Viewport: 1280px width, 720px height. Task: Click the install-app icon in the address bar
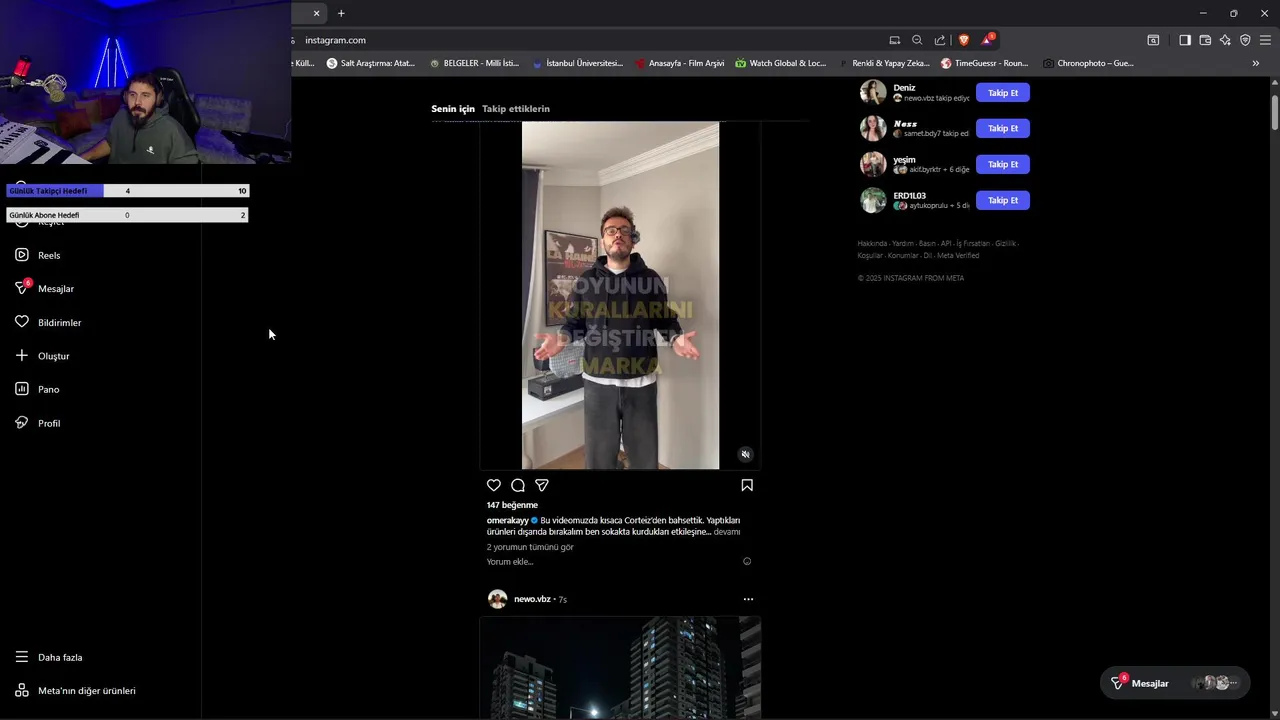[895, 40]
